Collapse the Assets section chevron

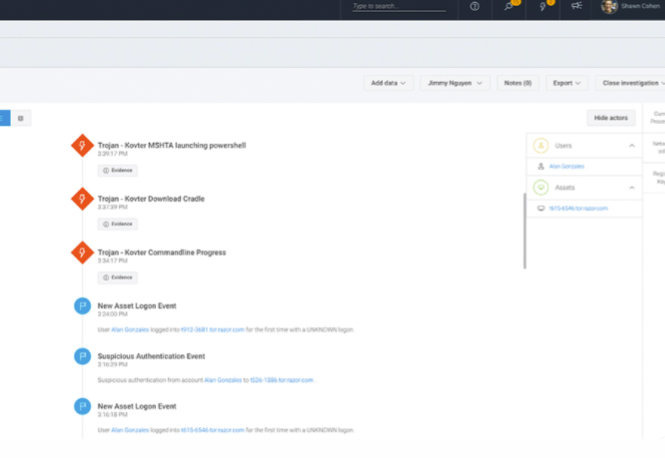632,187
